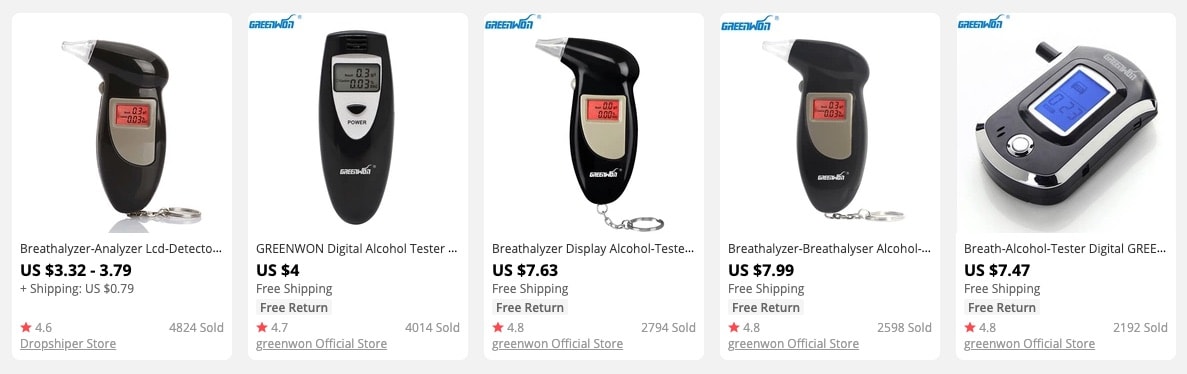This screenshot has width=1187, height=374.
Task: Click the Greenwon logo above the $4 tester
Action: tap(275, 22)
